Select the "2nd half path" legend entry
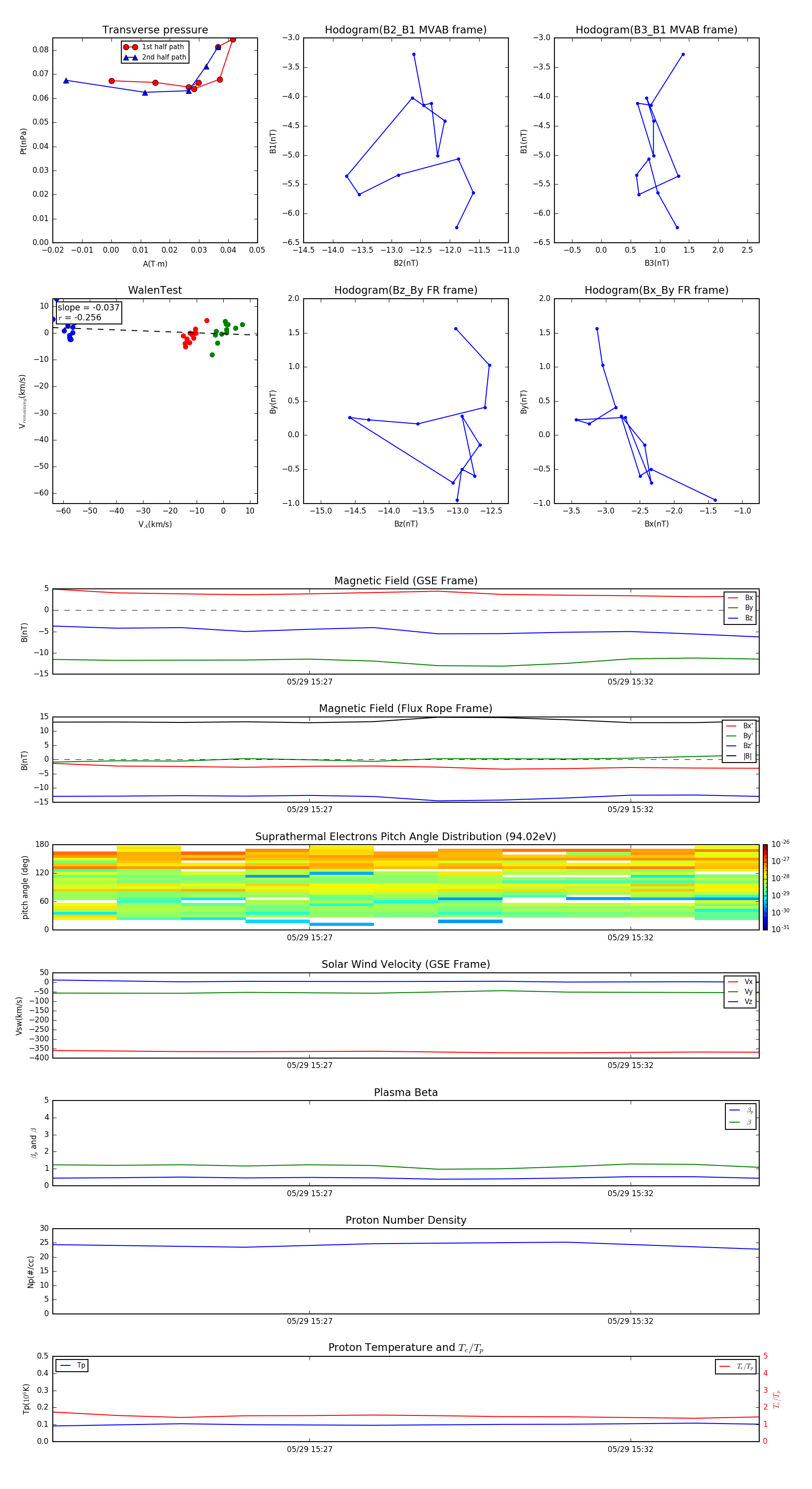Screen dimensions: 812x1489 pos(154,57)
